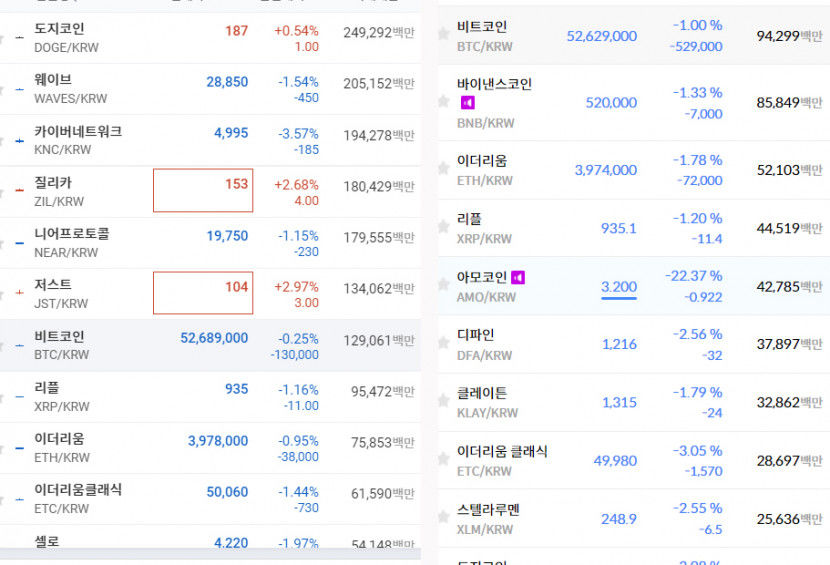
Task: Select the 스텔라루멘 coin name
Action: point(488,509)
